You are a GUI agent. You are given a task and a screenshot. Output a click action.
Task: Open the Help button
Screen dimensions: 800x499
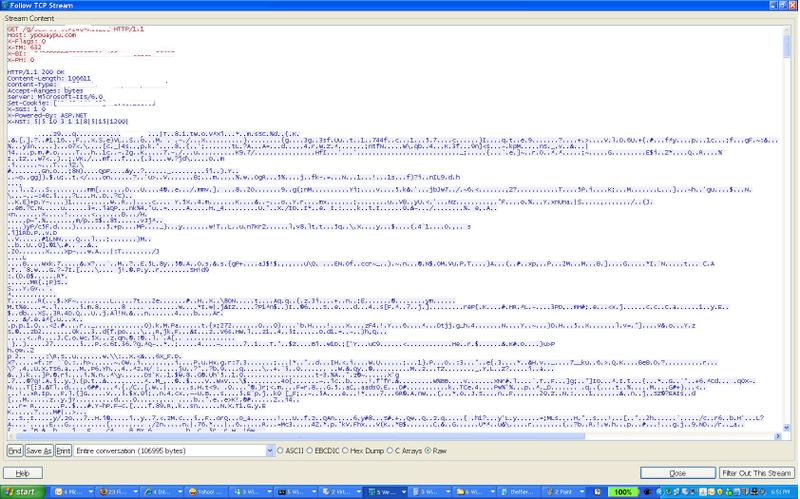[22, 473]
